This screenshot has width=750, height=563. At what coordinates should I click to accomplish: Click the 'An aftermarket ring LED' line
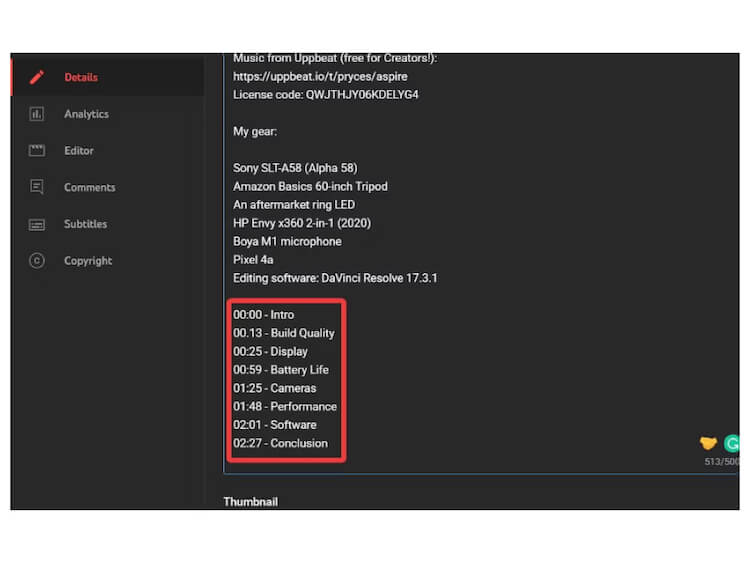click(294, 205)
